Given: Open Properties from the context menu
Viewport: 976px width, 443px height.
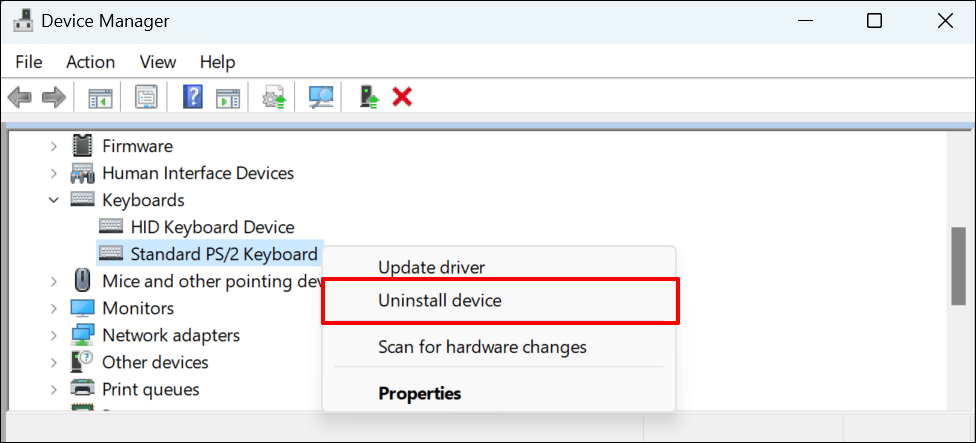Looking at the screenshot, I should [x=420, y=393].
